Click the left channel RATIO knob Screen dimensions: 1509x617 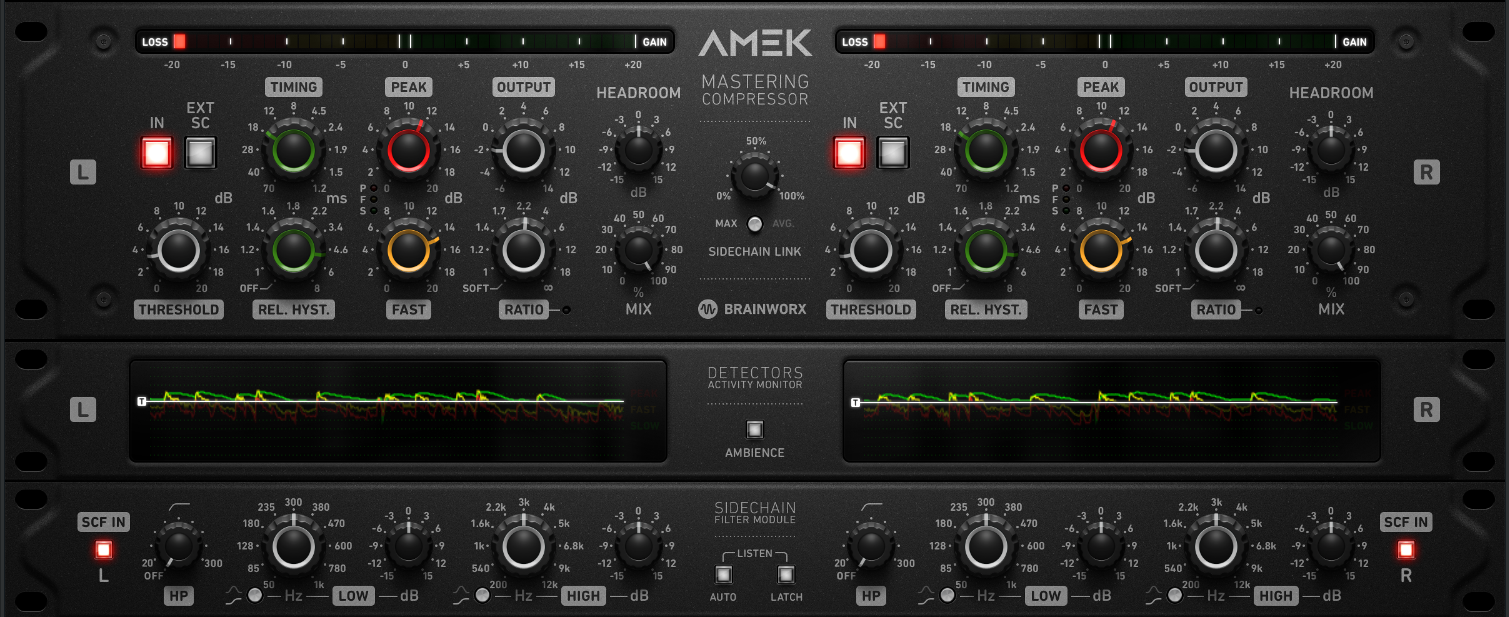pos(524,250)
